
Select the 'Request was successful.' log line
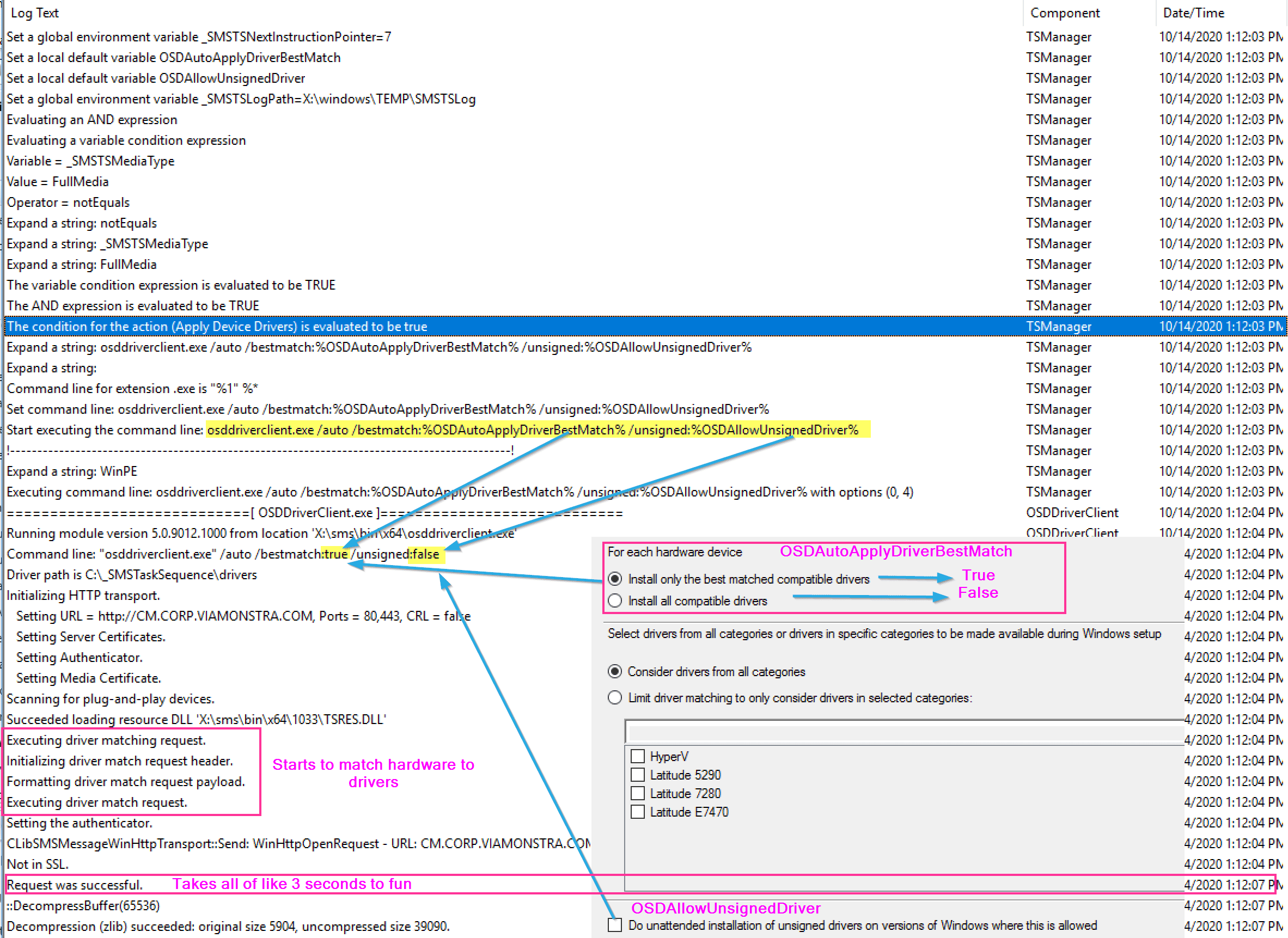pyautogui.click(x=74, y=885)
